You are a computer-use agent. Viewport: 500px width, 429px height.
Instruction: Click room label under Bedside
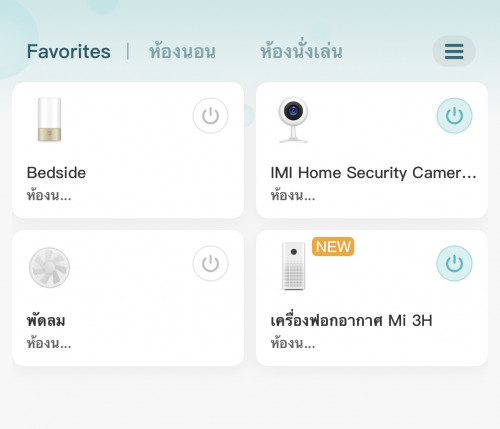point(49,195)
